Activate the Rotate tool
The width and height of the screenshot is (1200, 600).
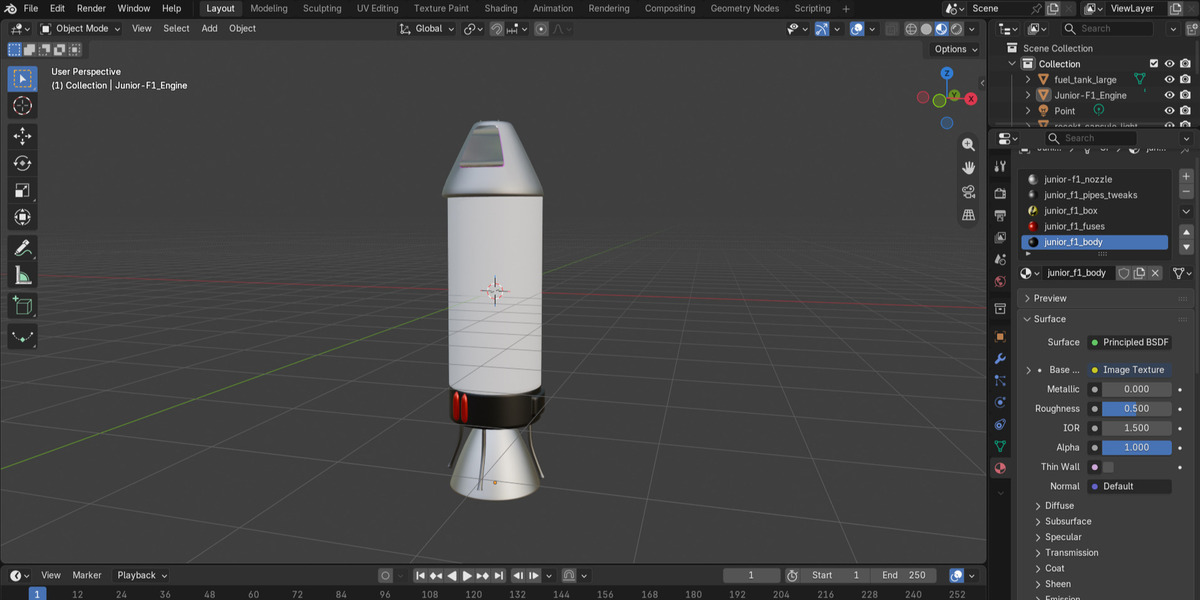tap(23, 163)
